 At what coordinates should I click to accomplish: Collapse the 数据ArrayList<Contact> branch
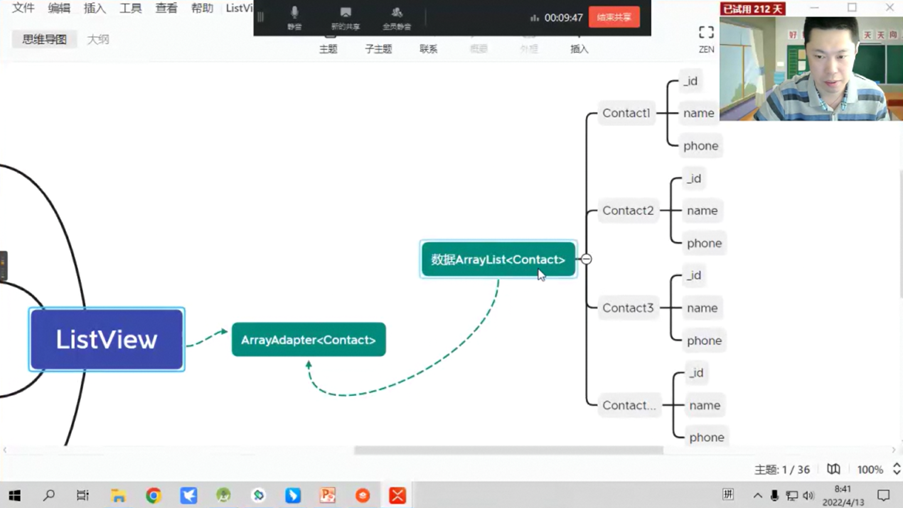[586, 259]
